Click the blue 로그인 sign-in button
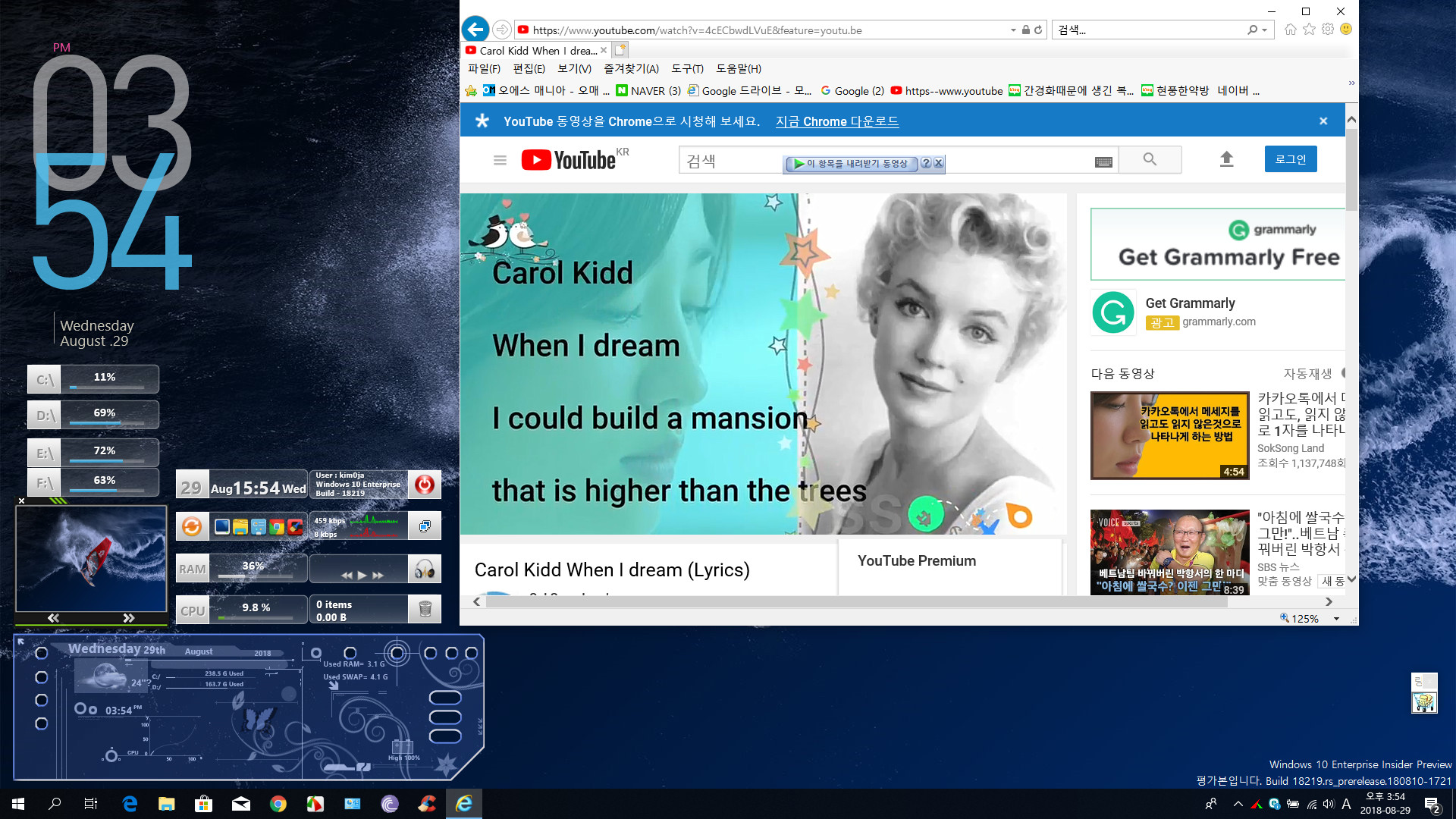Screen dimensions: 1456x819 point(1291,159)
